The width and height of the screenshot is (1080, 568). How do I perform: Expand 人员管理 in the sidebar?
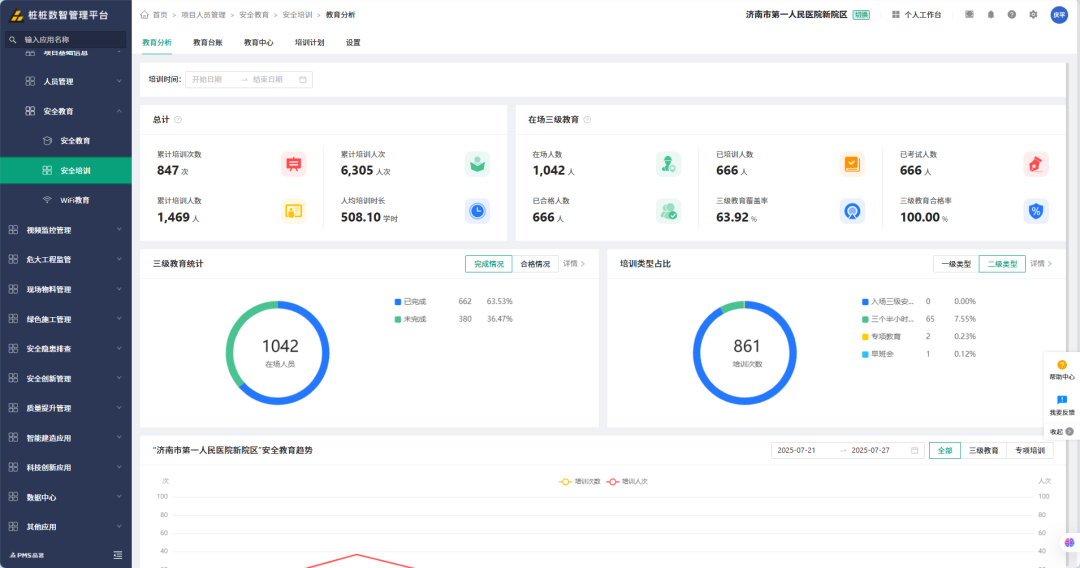point(66,81)
